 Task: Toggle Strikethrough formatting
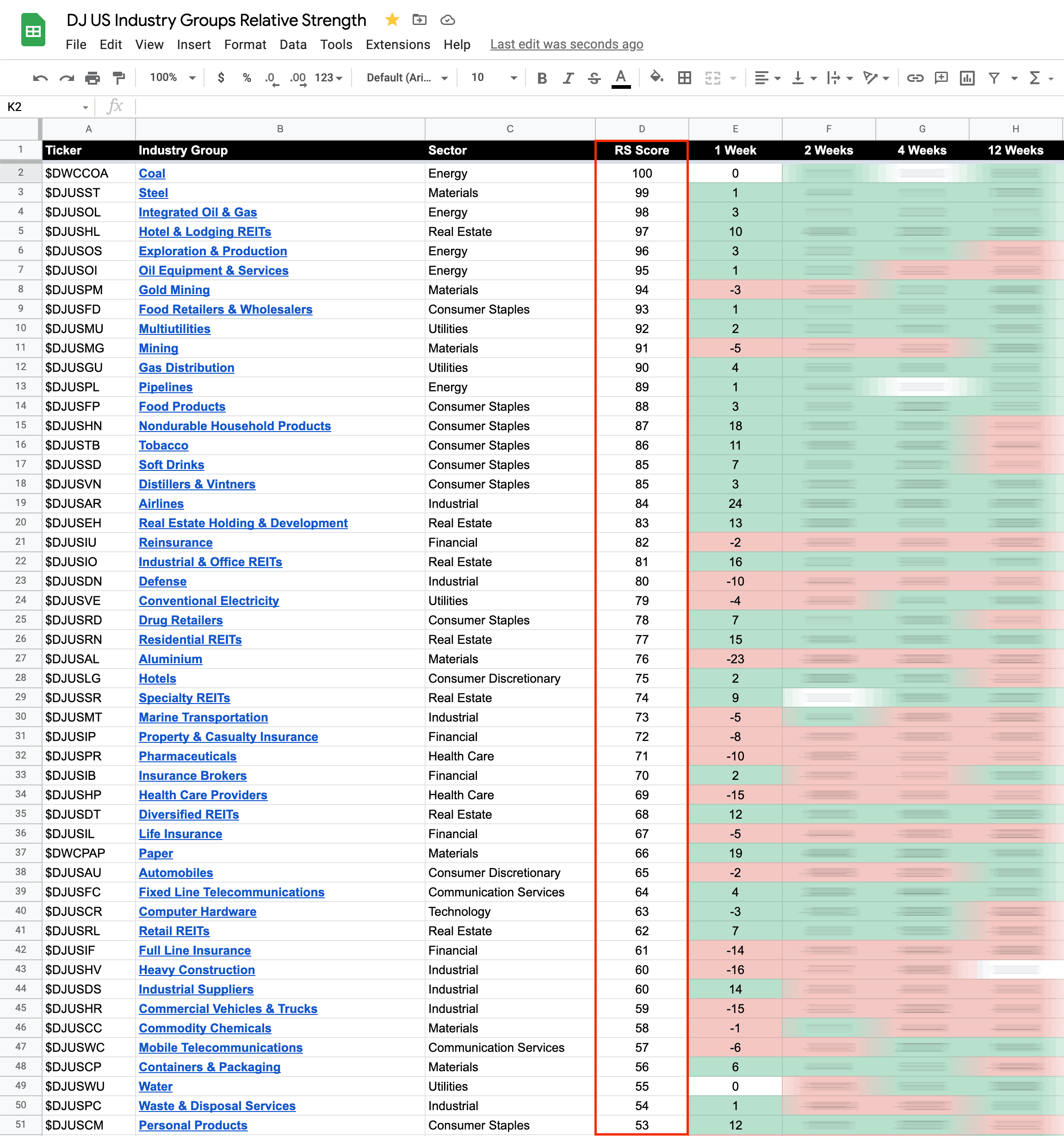(x=594, y=78)
